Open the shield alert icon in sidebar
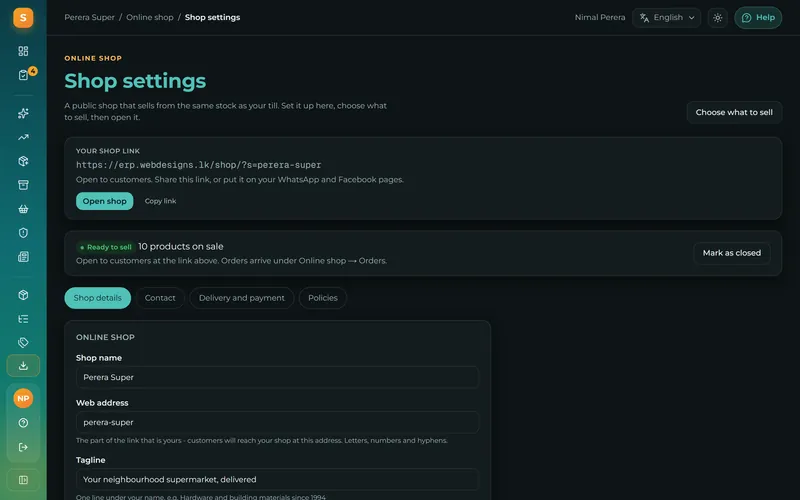Screen dimensions: 800x500 pos(23,233)
